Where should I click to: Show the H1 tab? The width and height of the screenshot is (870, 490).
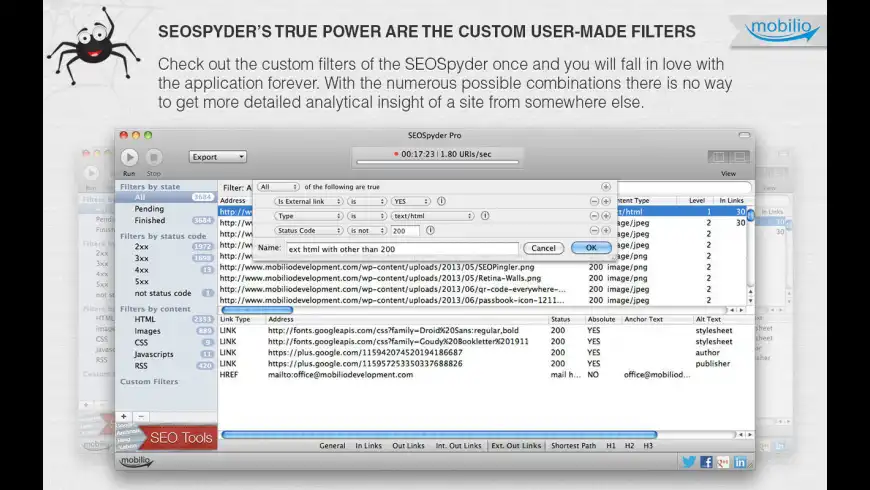(x=611, y=446)
